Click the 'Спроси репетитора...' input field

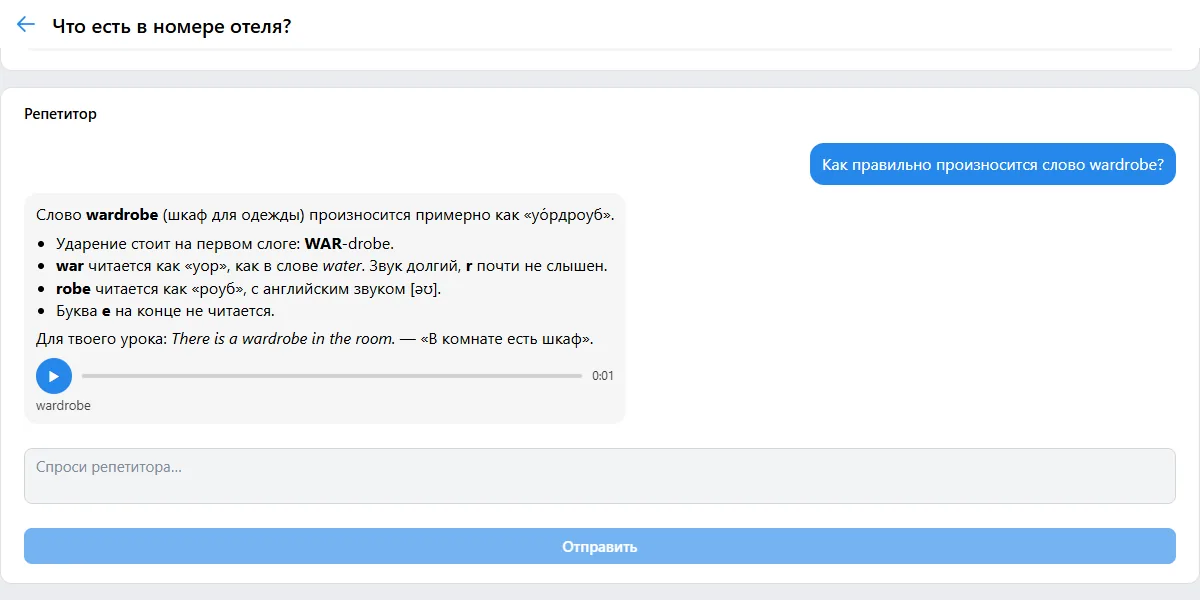click(x=600, y=476)
